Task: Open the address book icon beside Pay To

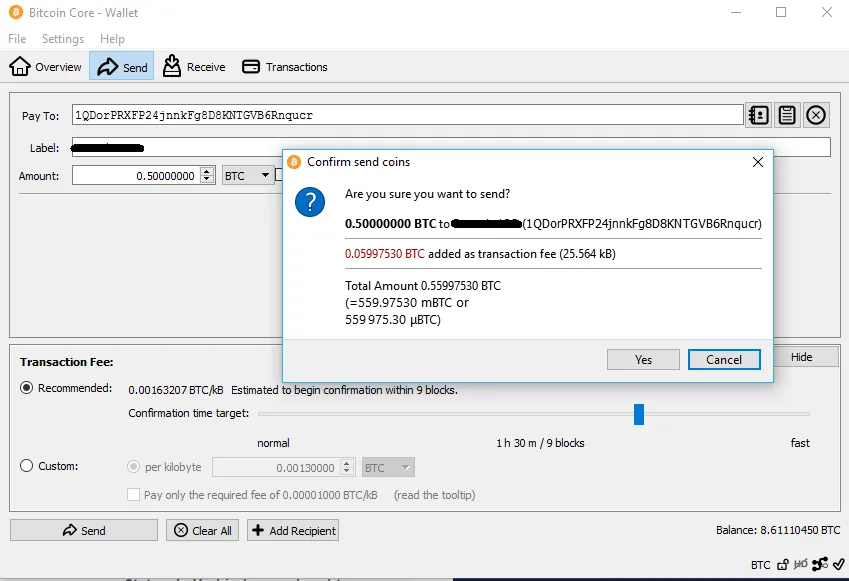Action: [759, 115]
